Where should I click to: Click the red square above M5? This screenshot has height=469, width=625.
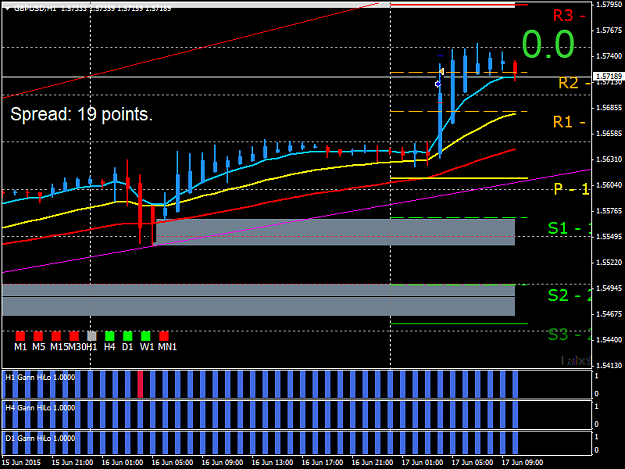click(x=38, y=336)
